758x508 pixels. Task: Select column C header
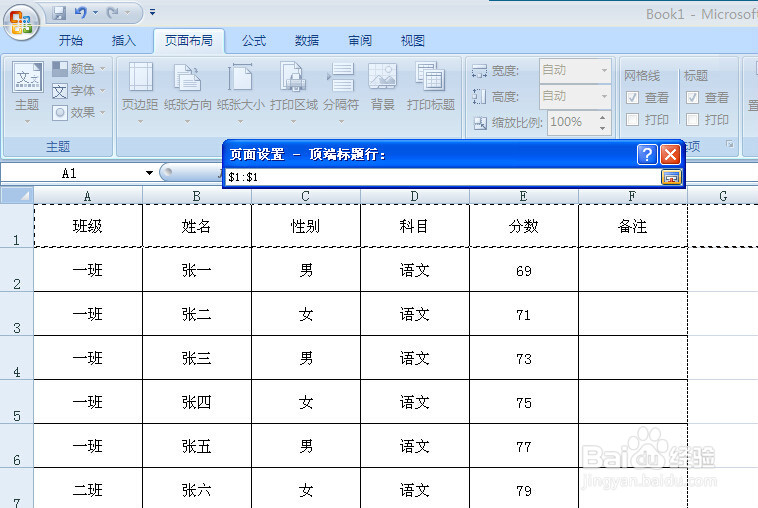coord(306,196)
